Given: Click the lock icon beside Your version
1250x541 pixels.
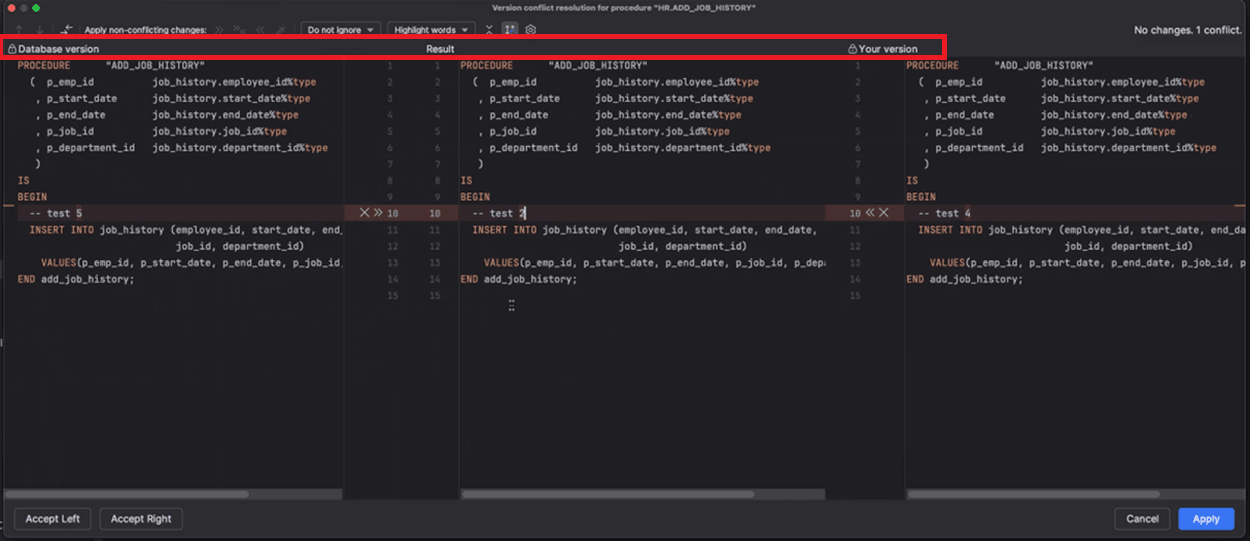Looking at the screenshot, I should coord(852,49).
